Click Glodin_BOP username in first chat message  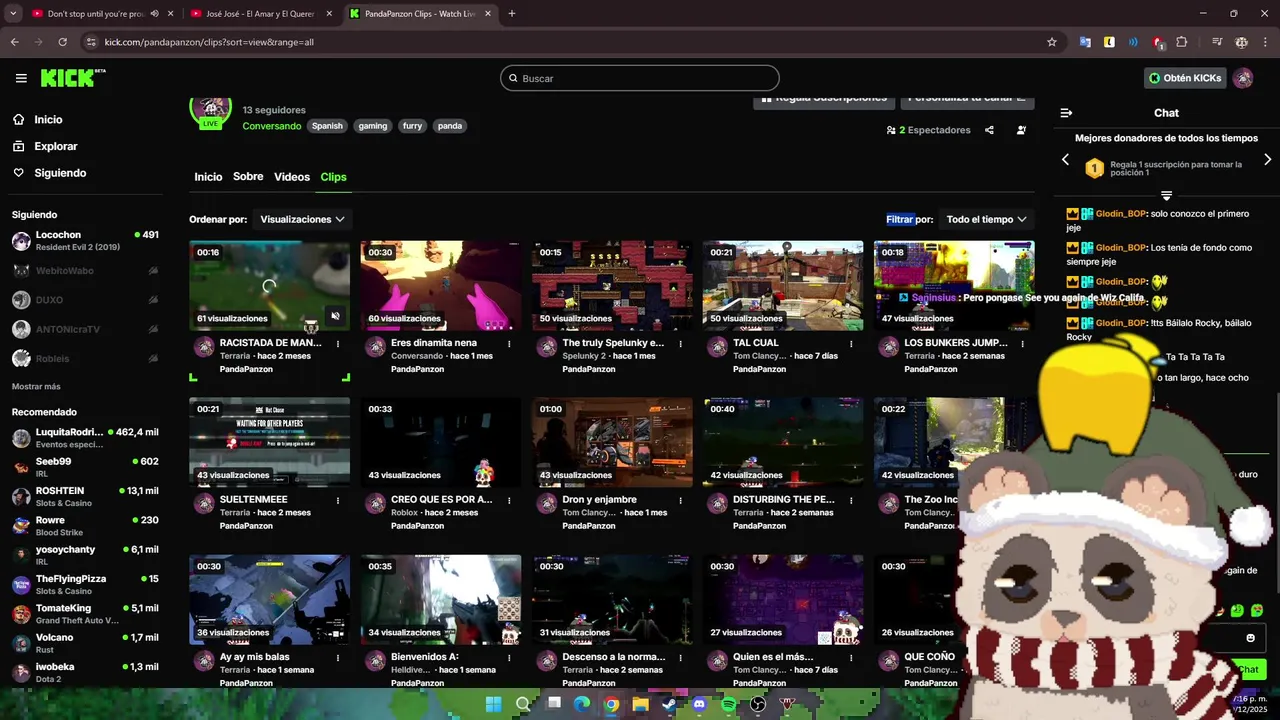[x=1121, y=214]
